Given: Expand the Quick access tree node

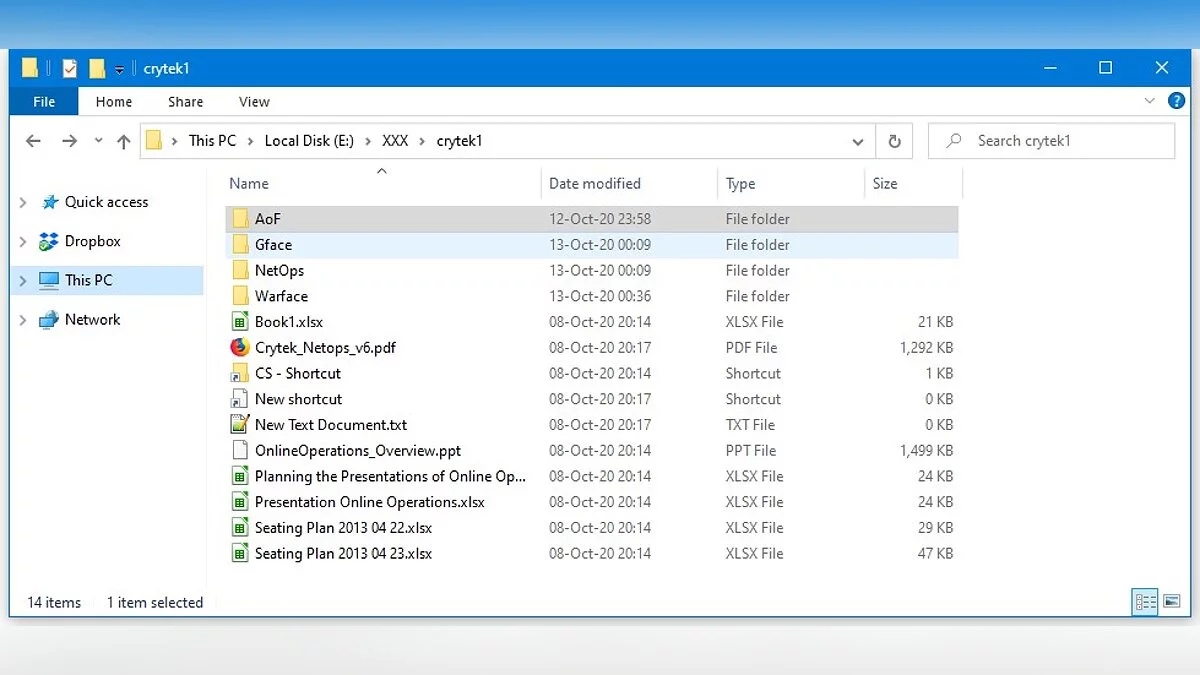Looking at the screenshot, I should point(23,202).
